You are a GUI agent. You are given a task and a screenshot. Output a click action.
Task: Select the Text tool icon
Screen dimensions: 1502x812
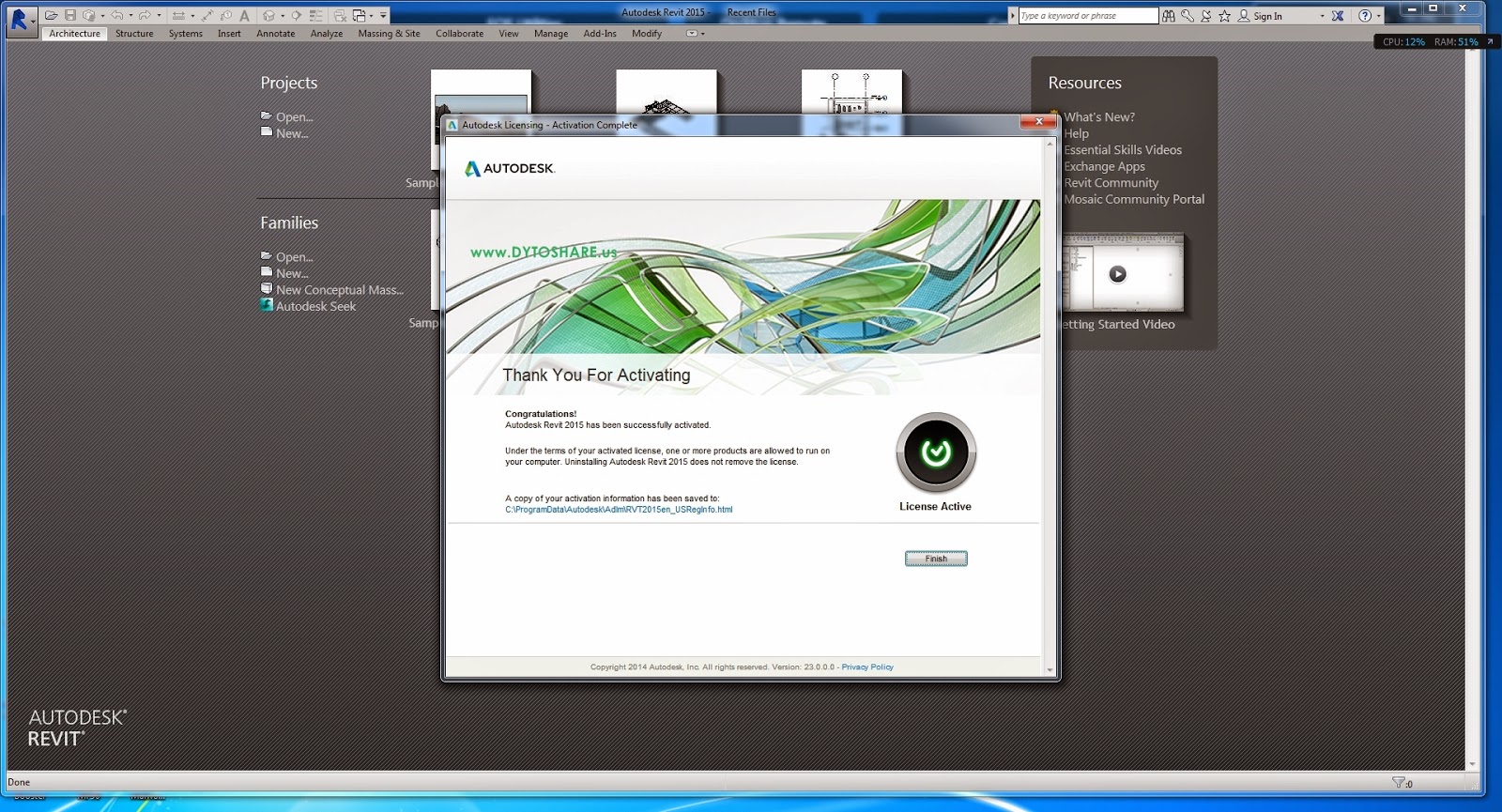click(x=244, y=16)
